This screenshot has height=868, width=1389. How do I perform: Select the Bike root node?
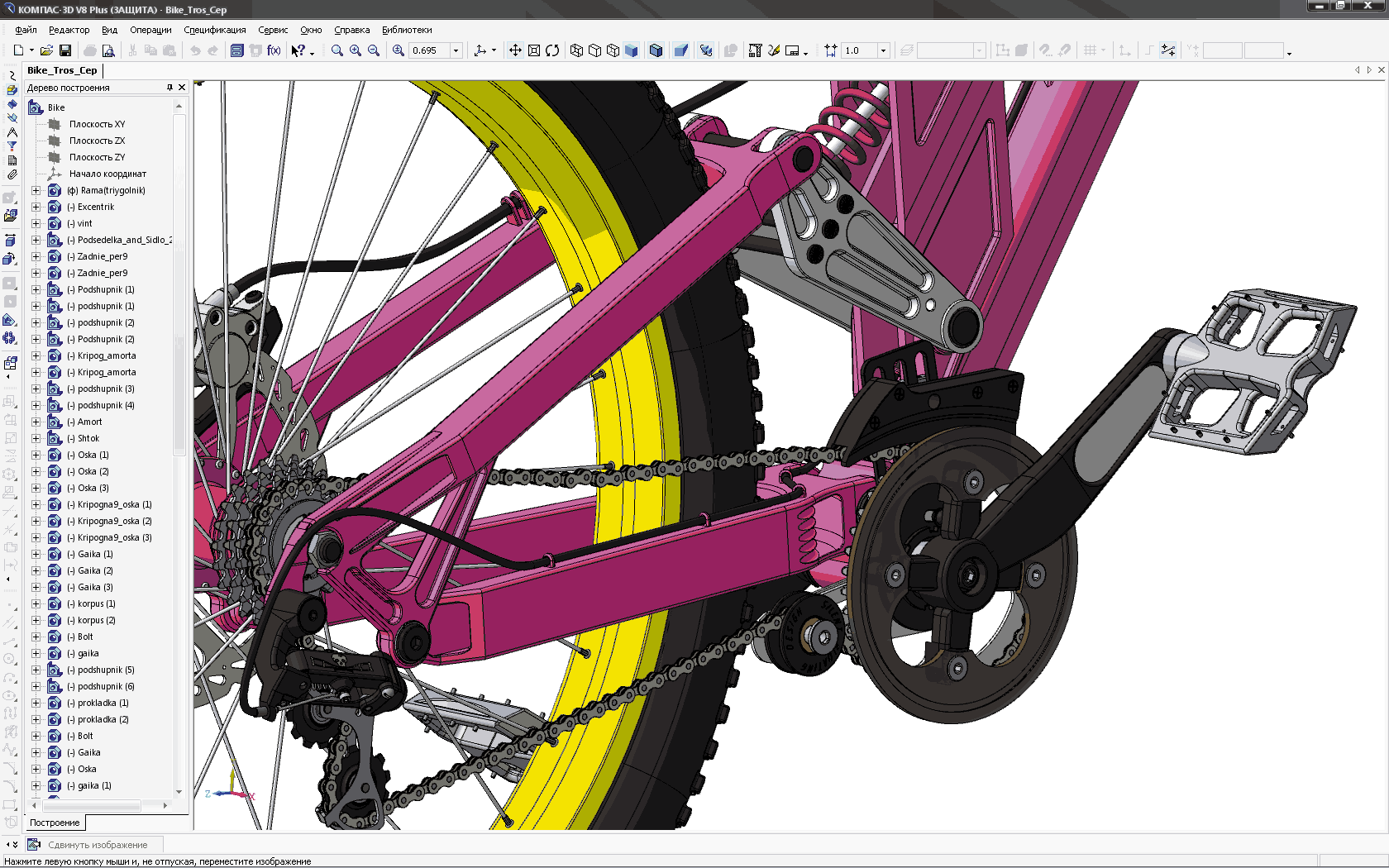pyautogui.click(x=56, y=107)
